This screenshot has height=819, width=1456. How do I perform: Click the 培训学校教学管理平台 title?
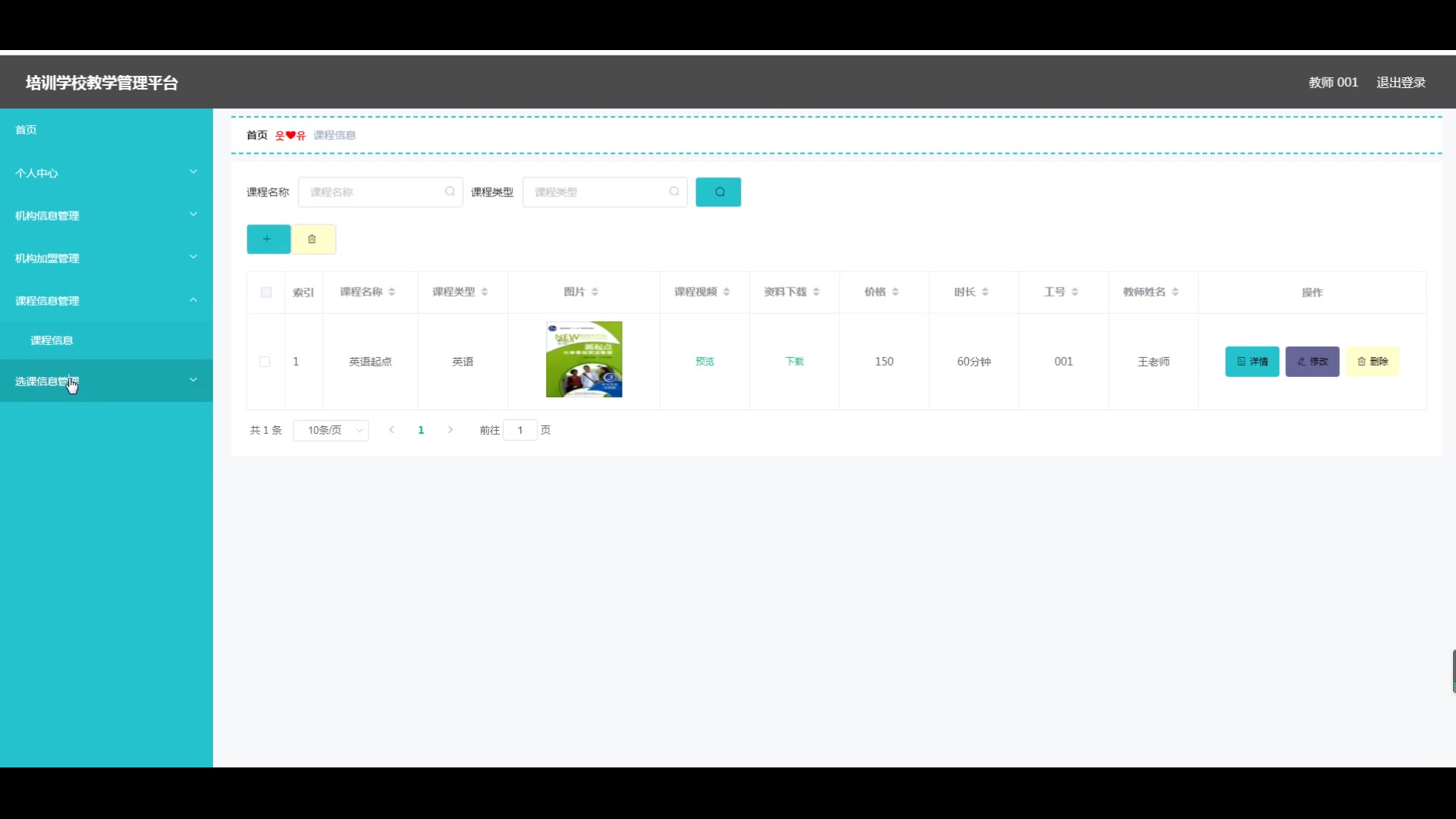102,83
